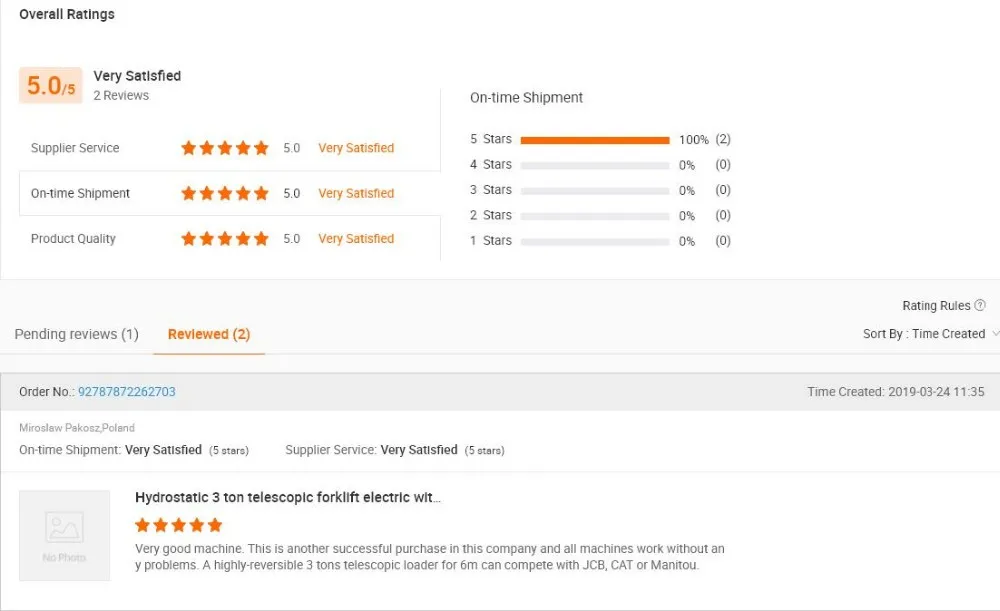Click the On-time Shipment row stars
Image resolution: width=1000 pixels, height=611 pixels.
(224, 193)
